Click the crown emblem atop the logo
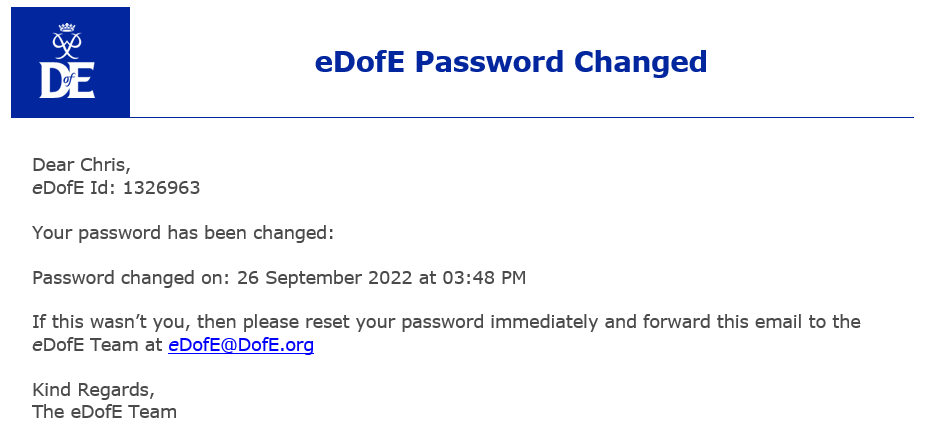Image resolution: width=933 pixels, height=434 pixels. (67, 27)
